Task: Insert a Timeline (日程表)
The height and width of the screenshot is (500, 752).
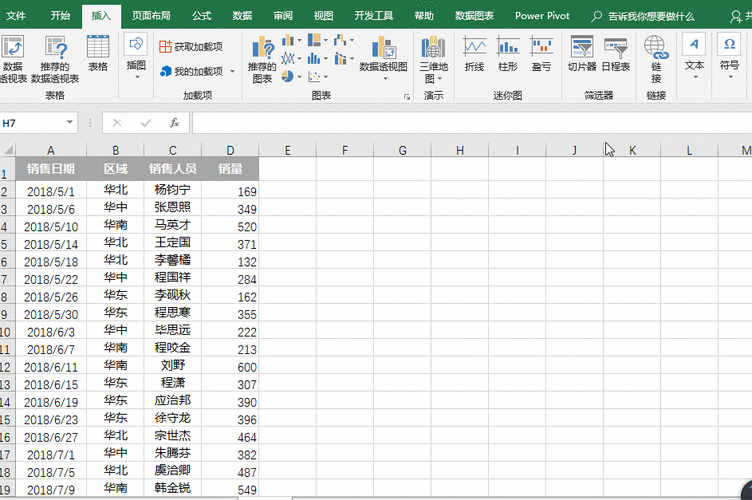Action: [x=616, y=53]
